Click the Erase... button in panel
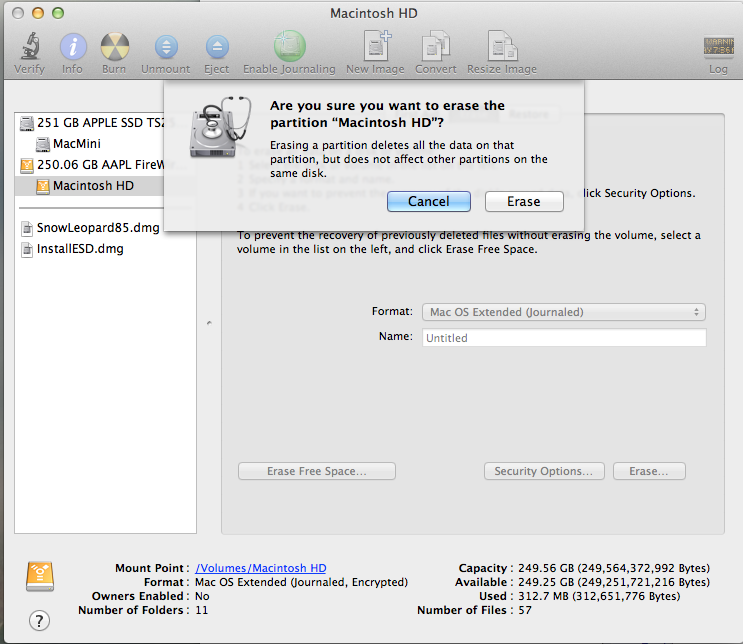This screenshot has width=743, height=644. coord(649,471)
